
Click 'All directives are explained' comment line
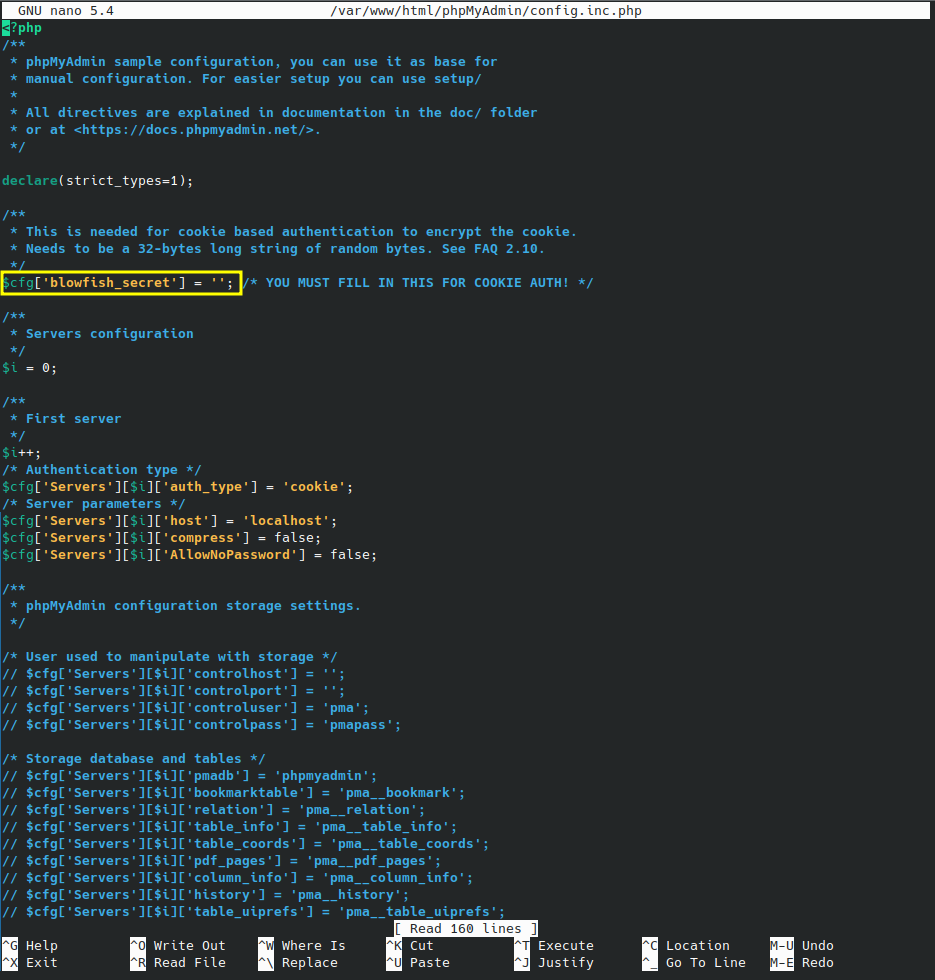click(274, 112)
